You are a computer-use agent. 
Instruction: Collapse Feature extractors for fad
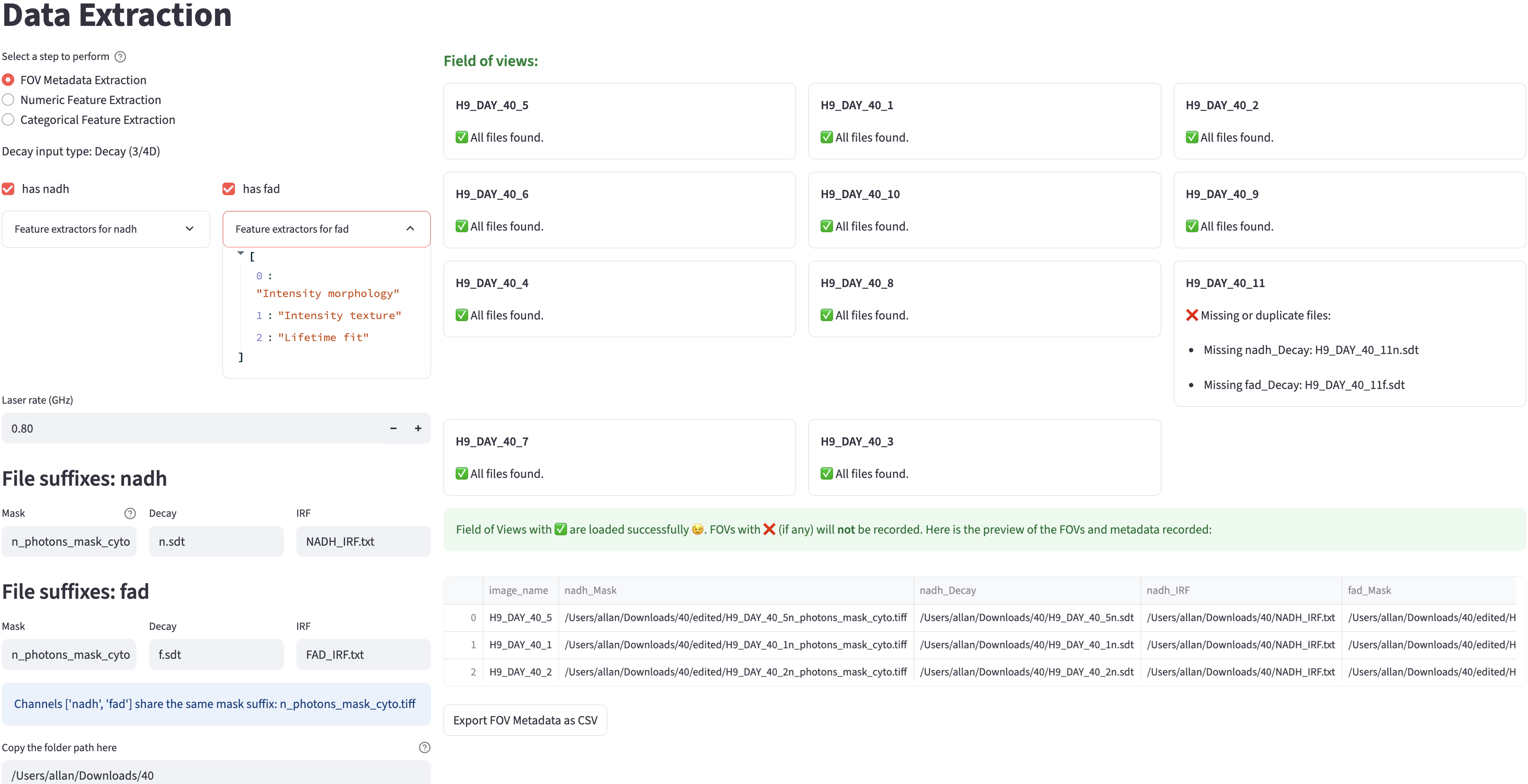pos(326,229)
